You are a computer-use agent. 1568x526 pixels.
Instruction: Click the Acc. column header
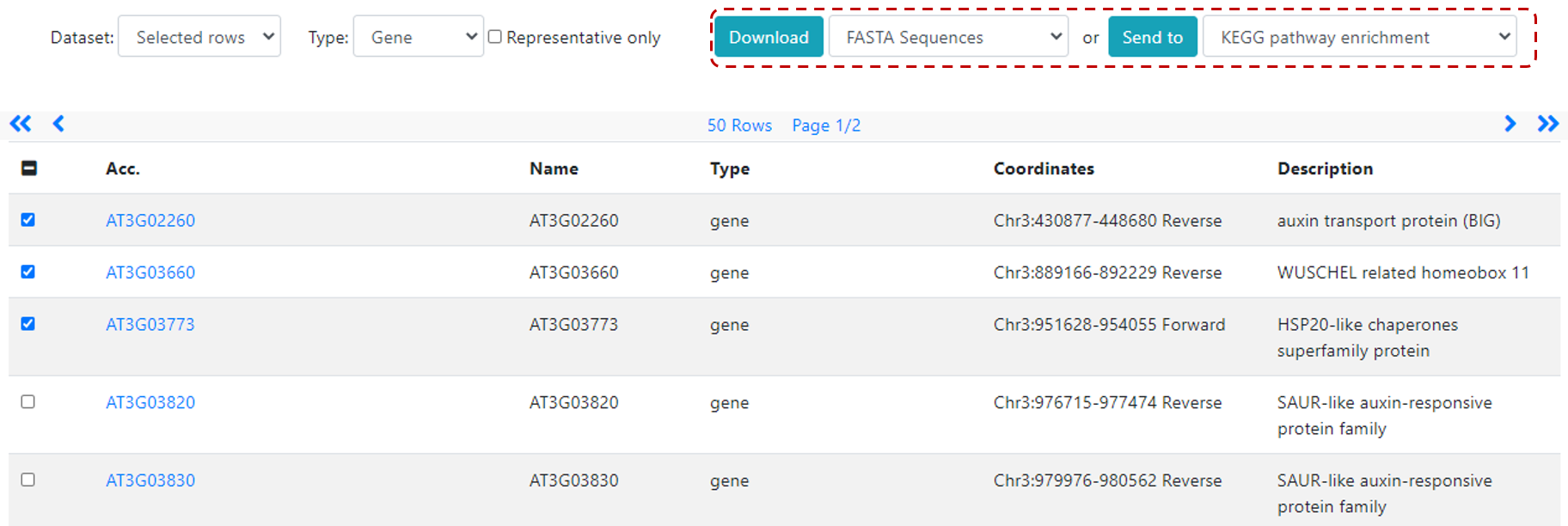123,168
